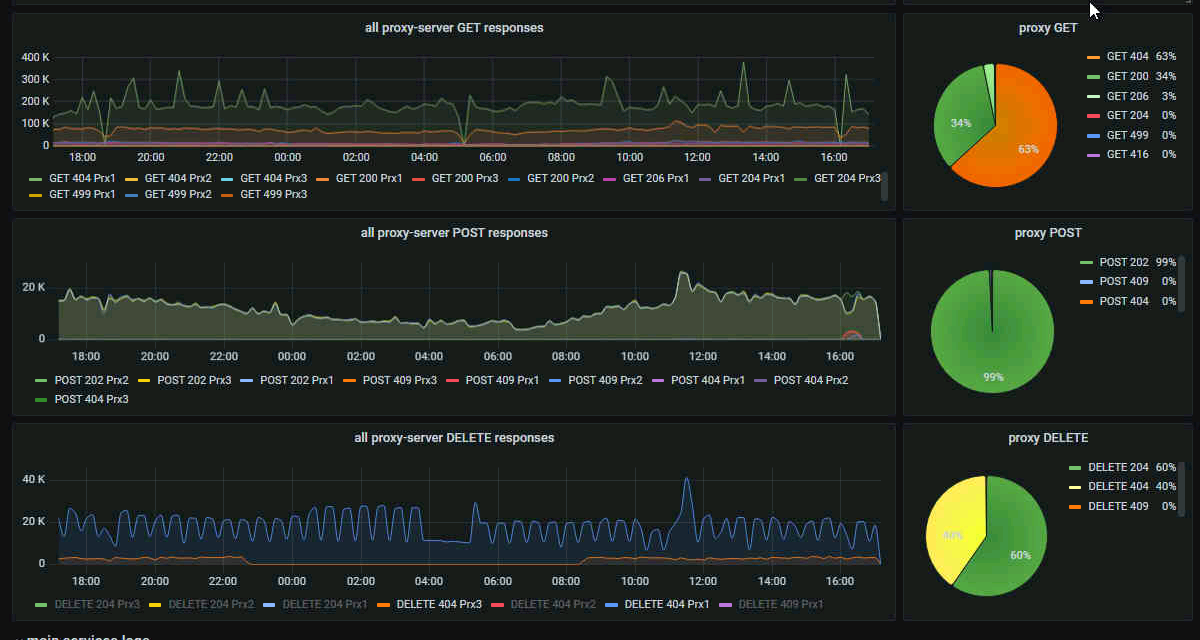Open the 'all proxy-server DELETE responses' panel title menu

(454, 438)
